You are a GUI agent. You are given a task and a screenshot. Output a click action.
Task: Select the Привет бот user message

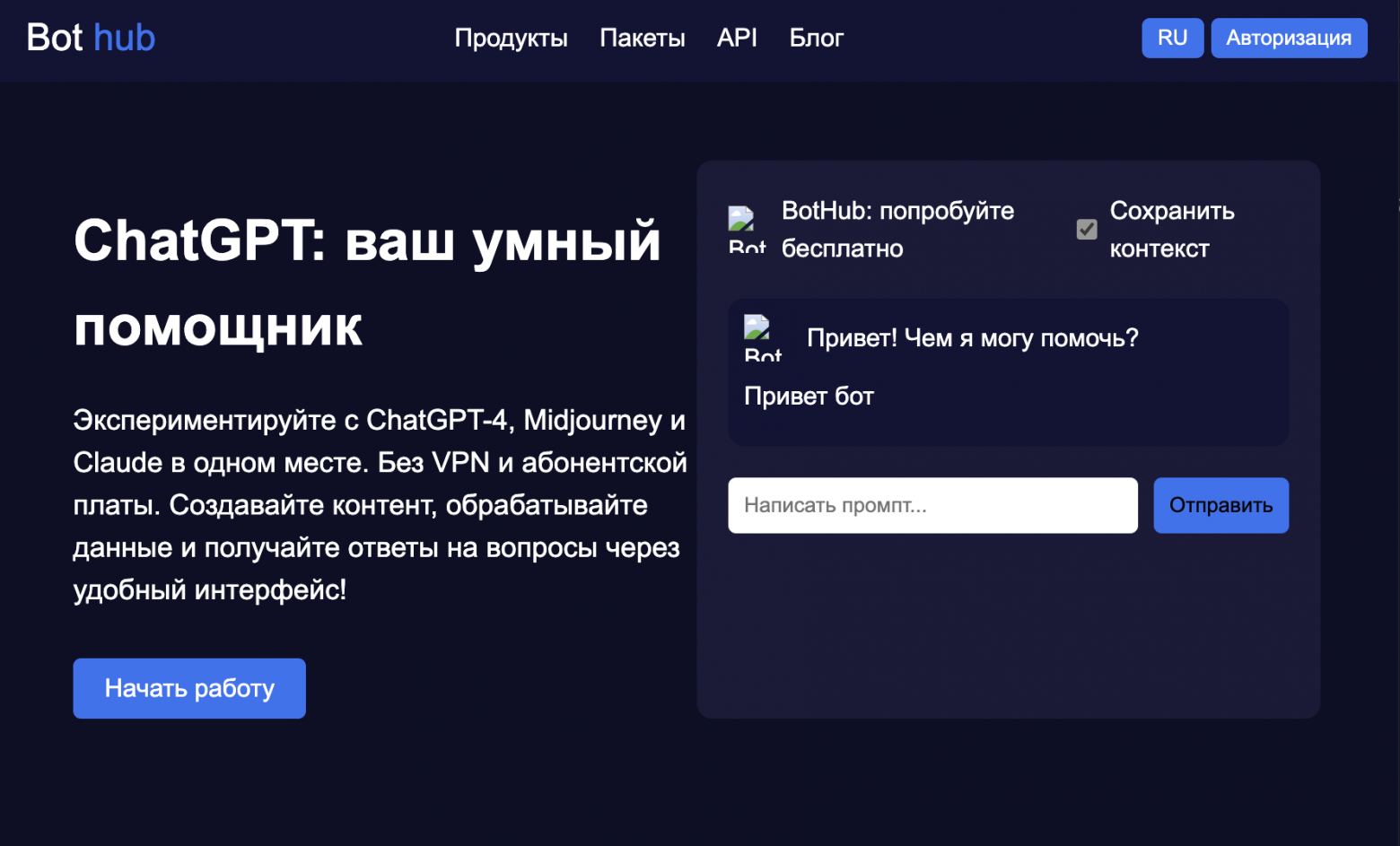point(809,396)
